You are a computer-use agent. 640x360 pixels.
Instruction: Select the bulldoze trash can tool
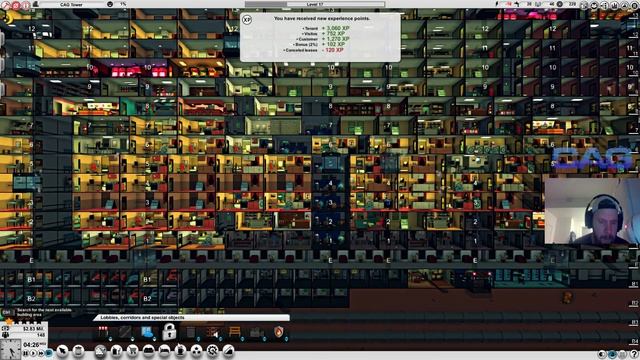pos(78,351)
